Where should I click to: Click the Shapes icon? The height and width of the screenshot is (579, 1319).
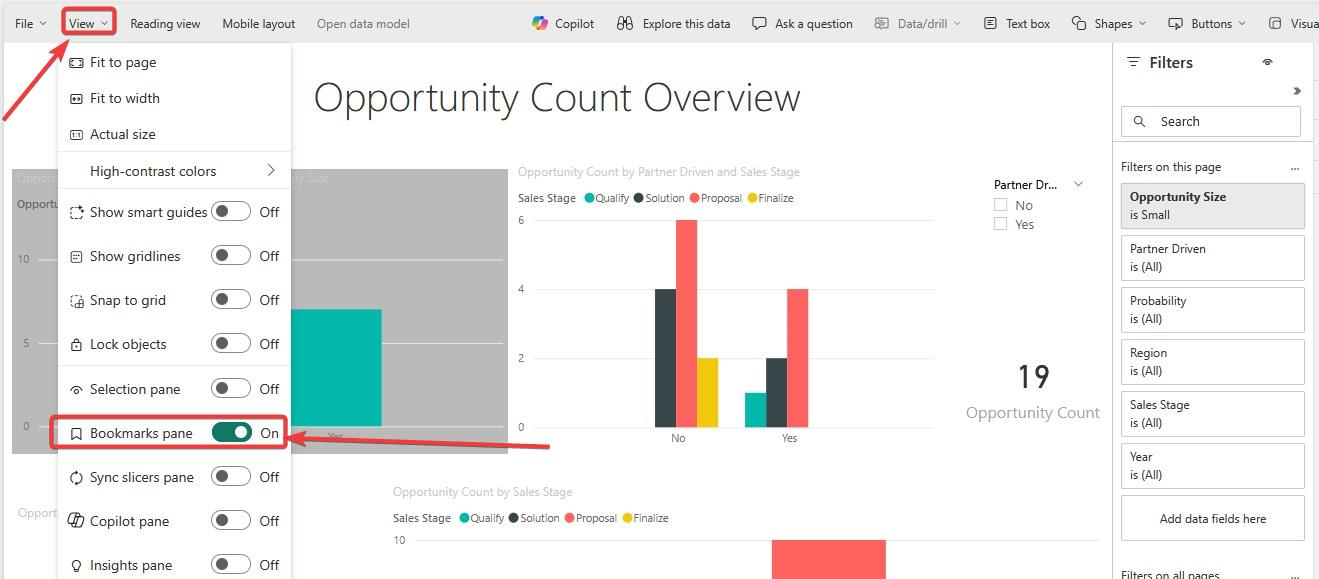1079,23
